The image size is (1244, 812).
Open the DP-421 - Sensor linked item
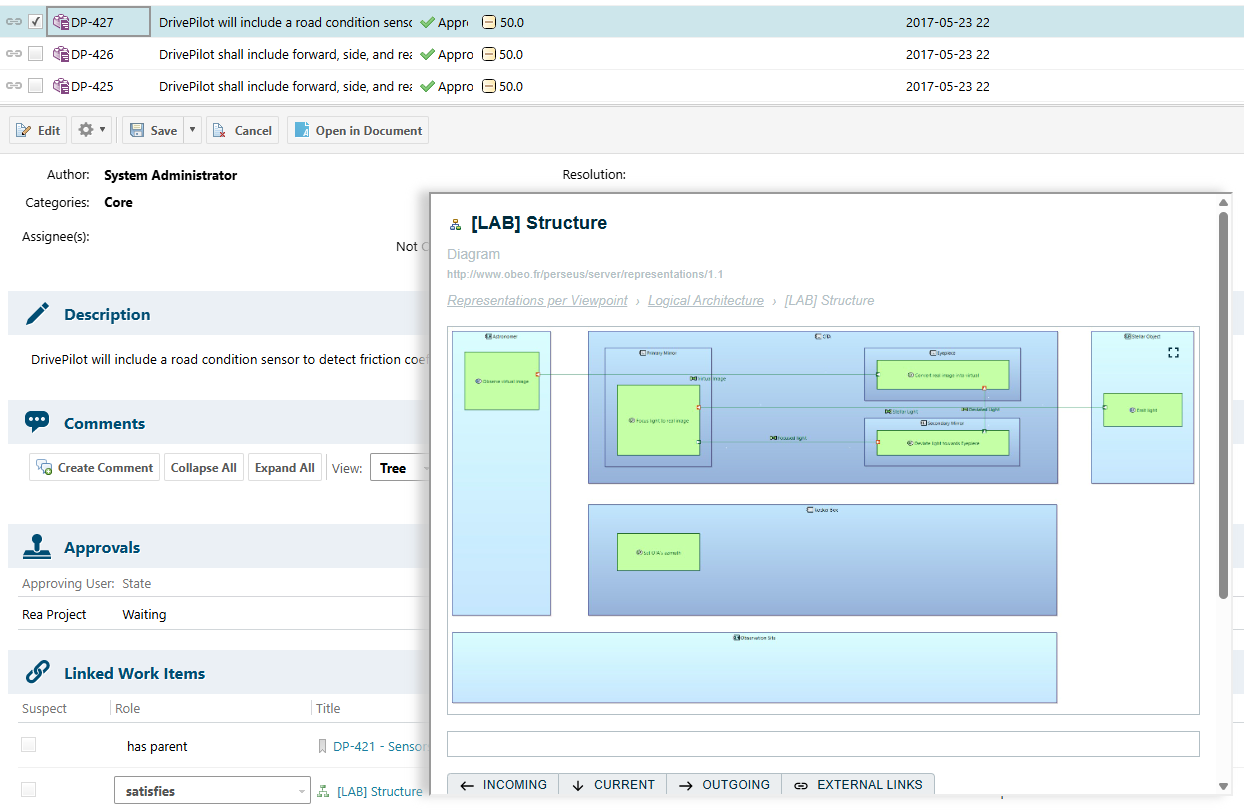pos(379,746)
